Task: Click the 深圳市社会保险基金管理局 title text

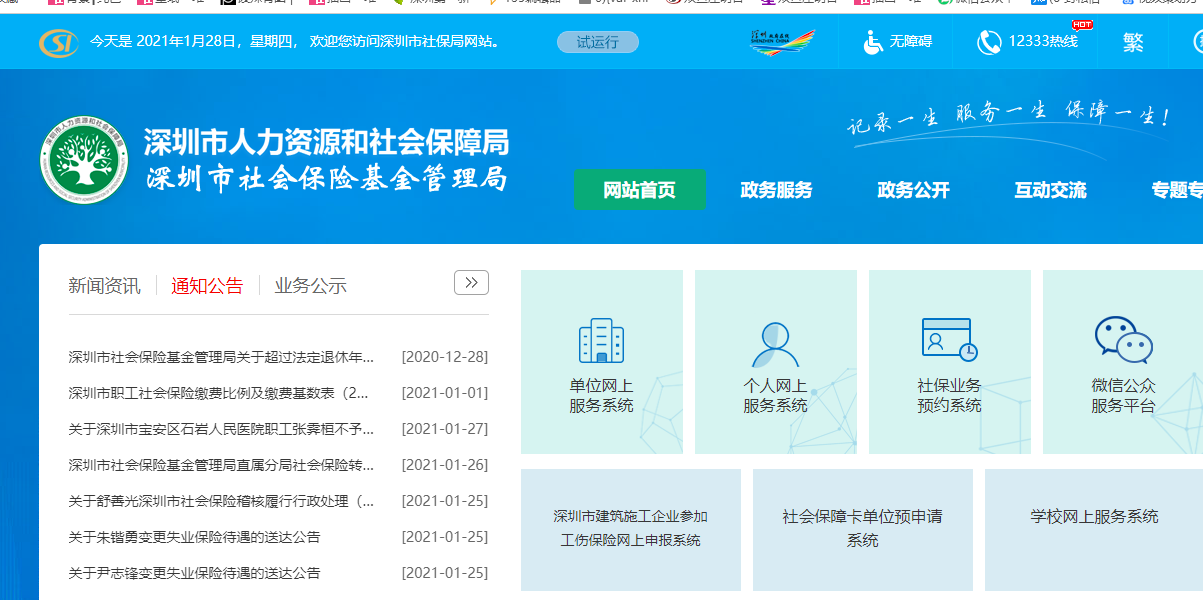Action: click(x=327, y=179)
